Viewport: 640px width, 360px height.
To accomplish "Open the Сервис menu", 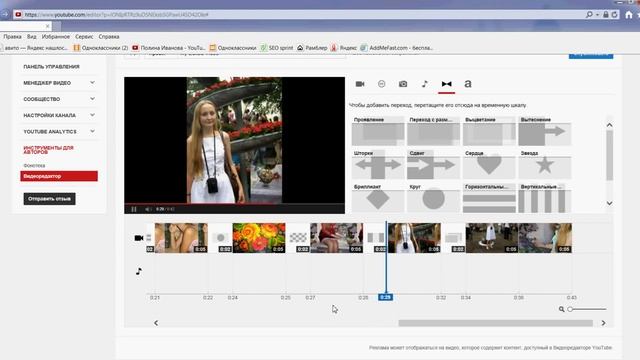I will point(84,37).
